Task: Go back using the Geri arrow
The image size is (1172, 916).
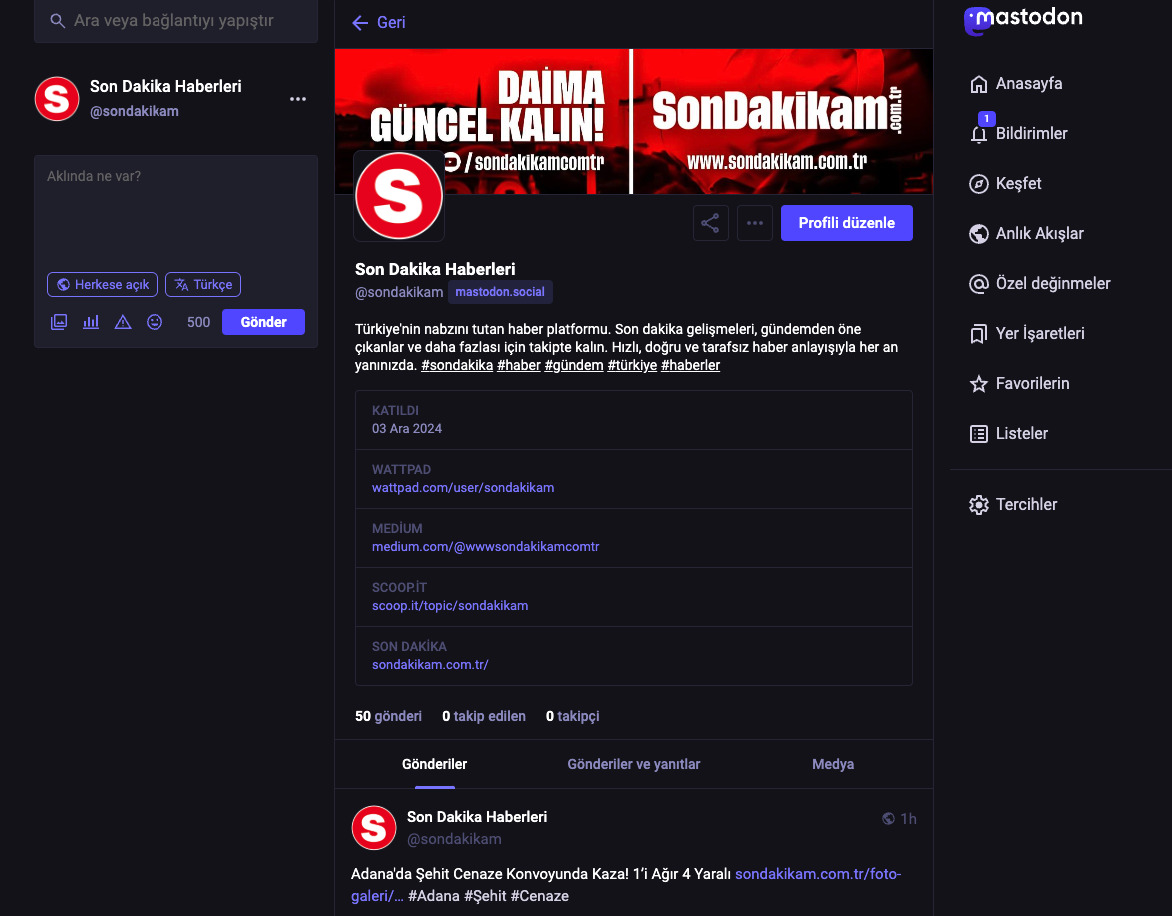Action: point(379,23)
